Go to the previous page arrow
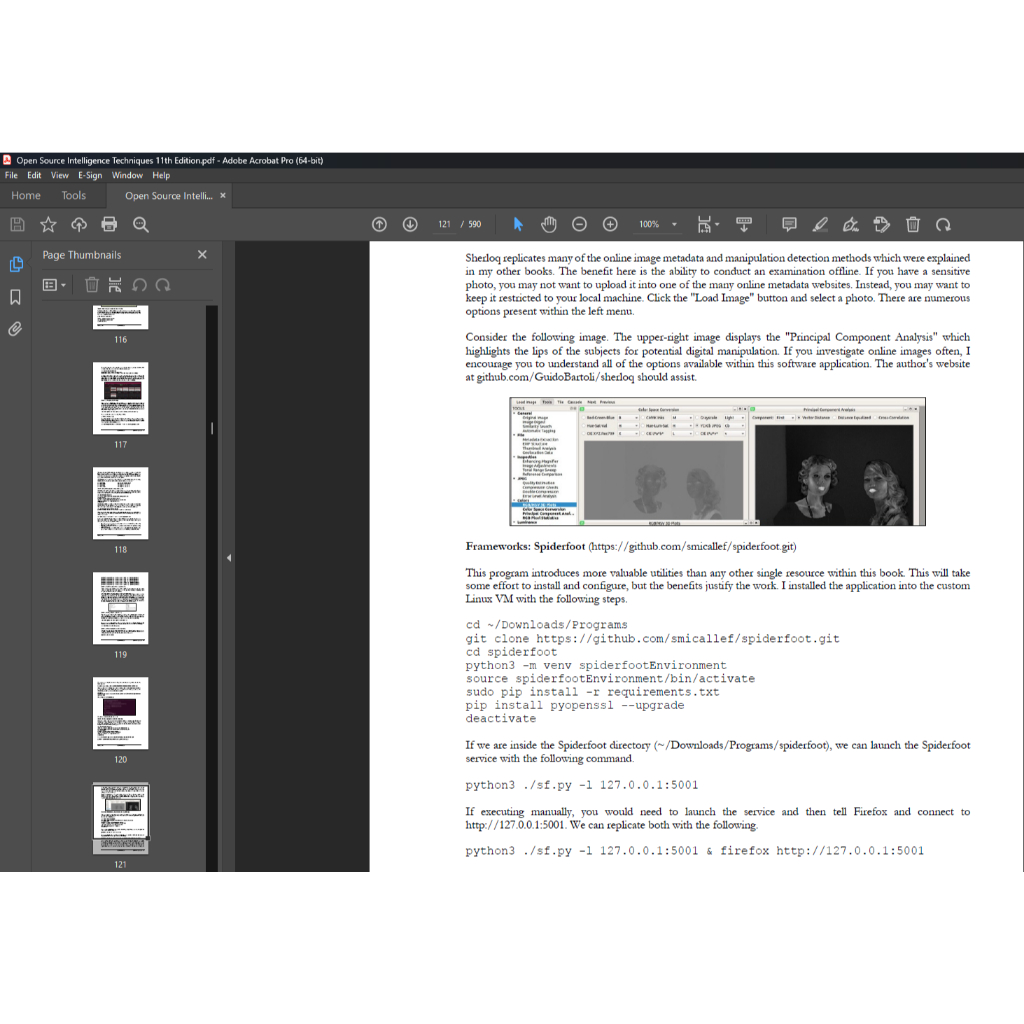Viewport: 1024px width, 1024px height. [379, 225]
